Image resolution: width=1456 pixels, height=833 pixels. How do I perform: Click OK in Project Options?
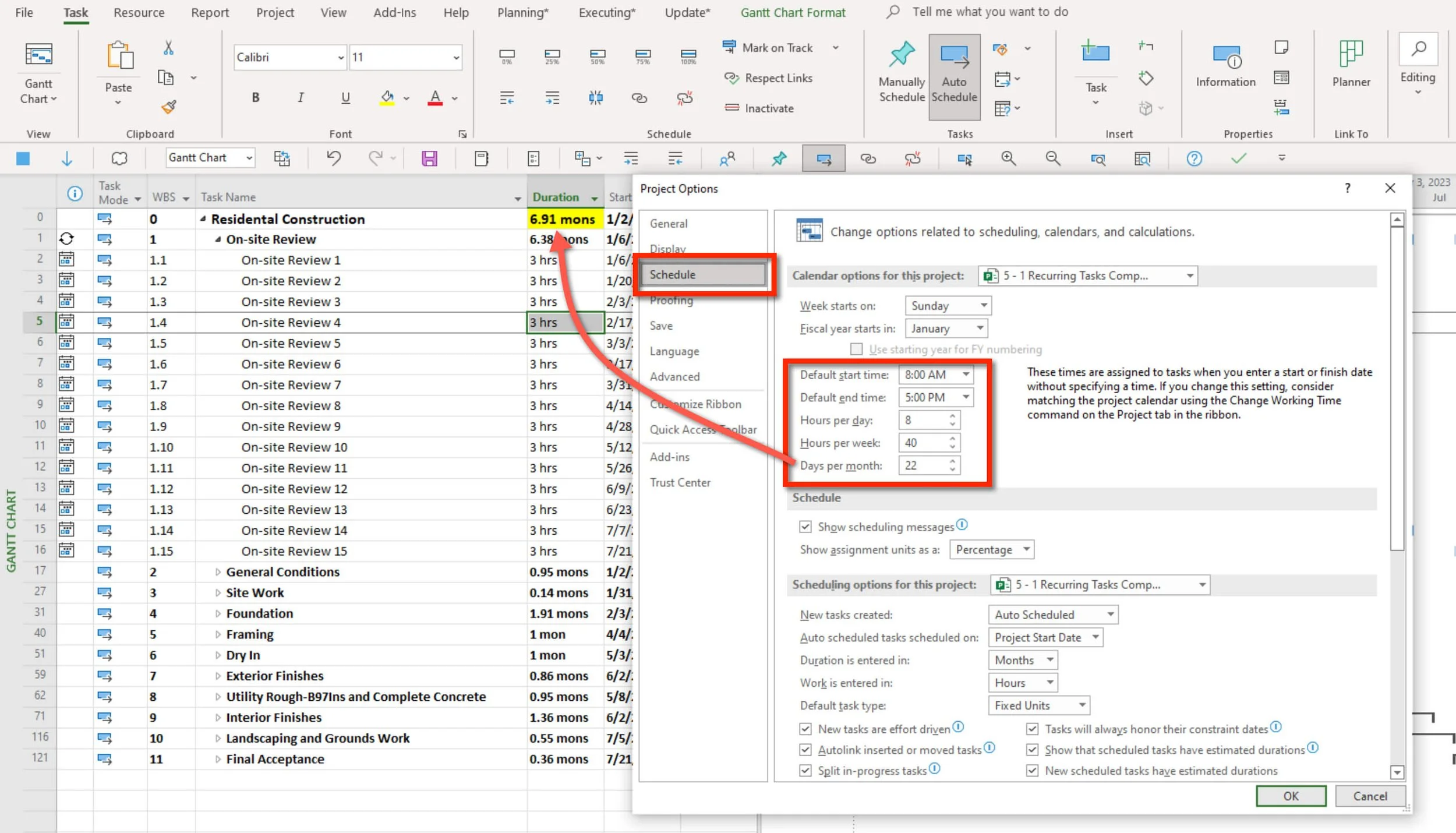click(x=1291, y=796)
